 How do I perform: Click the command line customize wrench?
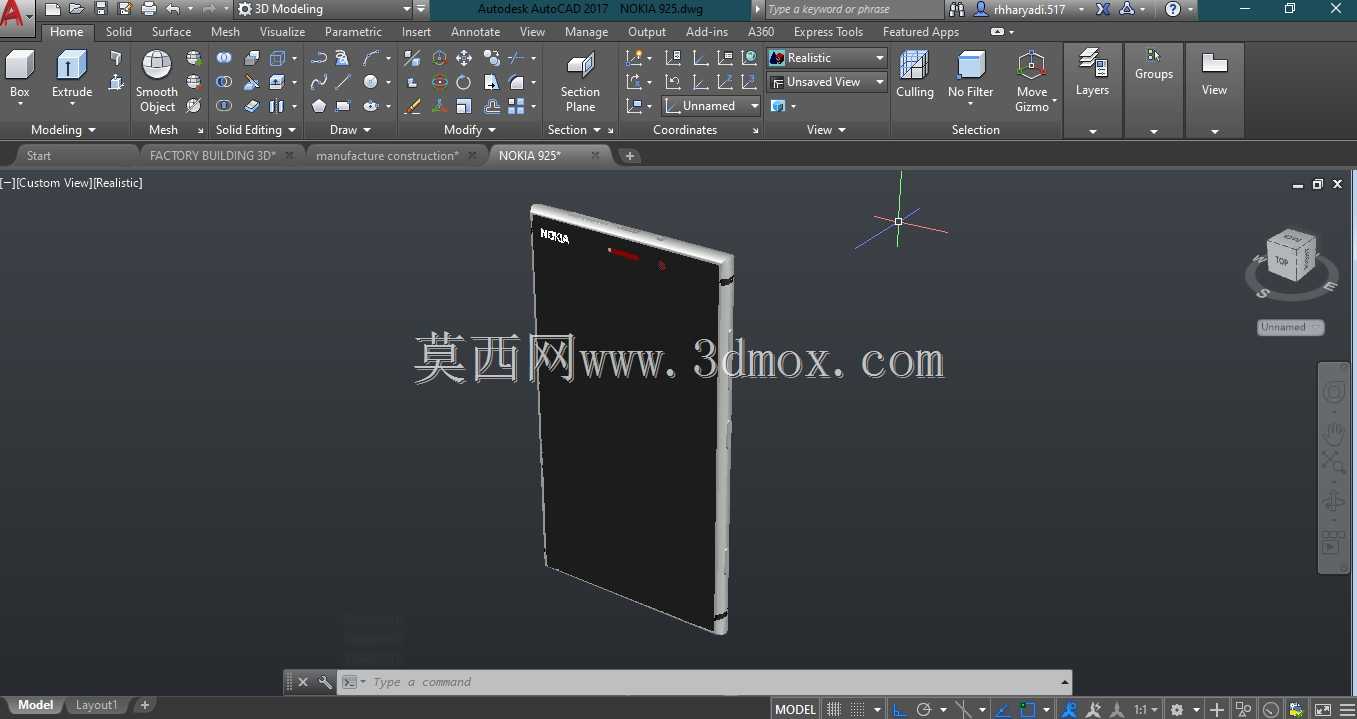(x=325, y=682)
